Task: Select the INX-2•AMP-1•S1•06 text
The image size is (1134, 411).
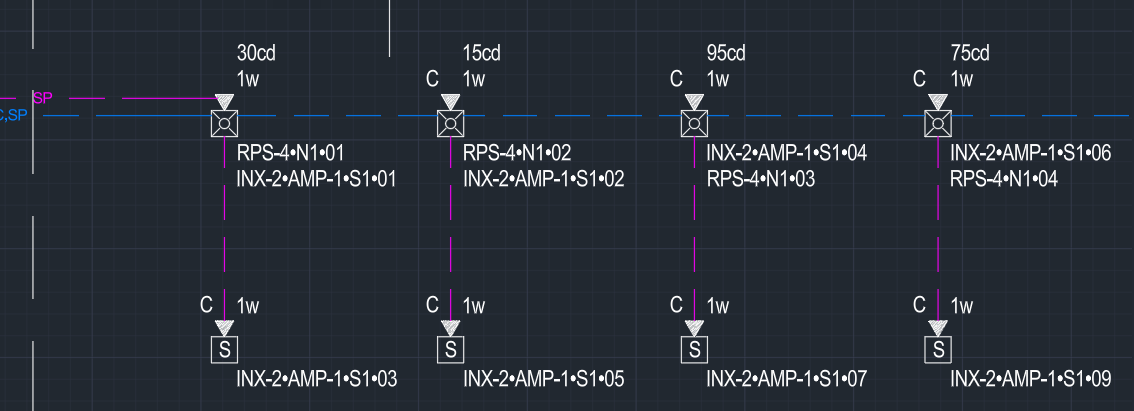Action: pos(1031,153)
